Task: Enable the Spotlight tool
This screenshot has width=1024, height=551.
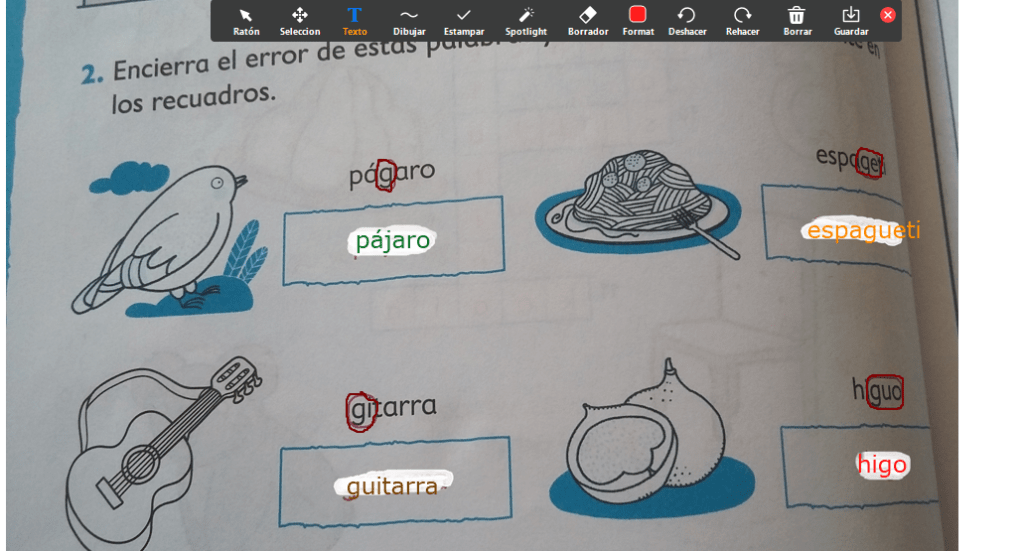Action: click(526, 21)
